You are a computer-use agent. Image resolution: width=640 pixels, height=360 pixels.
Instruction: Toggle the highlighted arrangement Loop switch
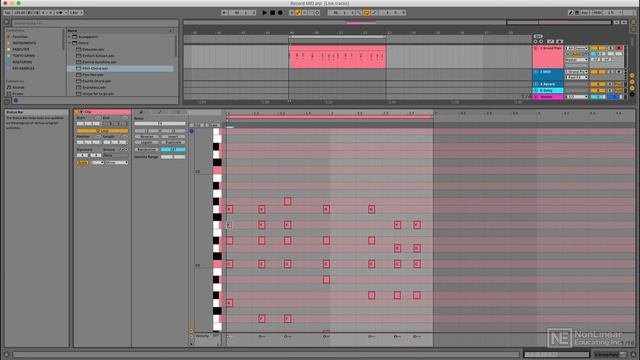(x=367, y=13)
